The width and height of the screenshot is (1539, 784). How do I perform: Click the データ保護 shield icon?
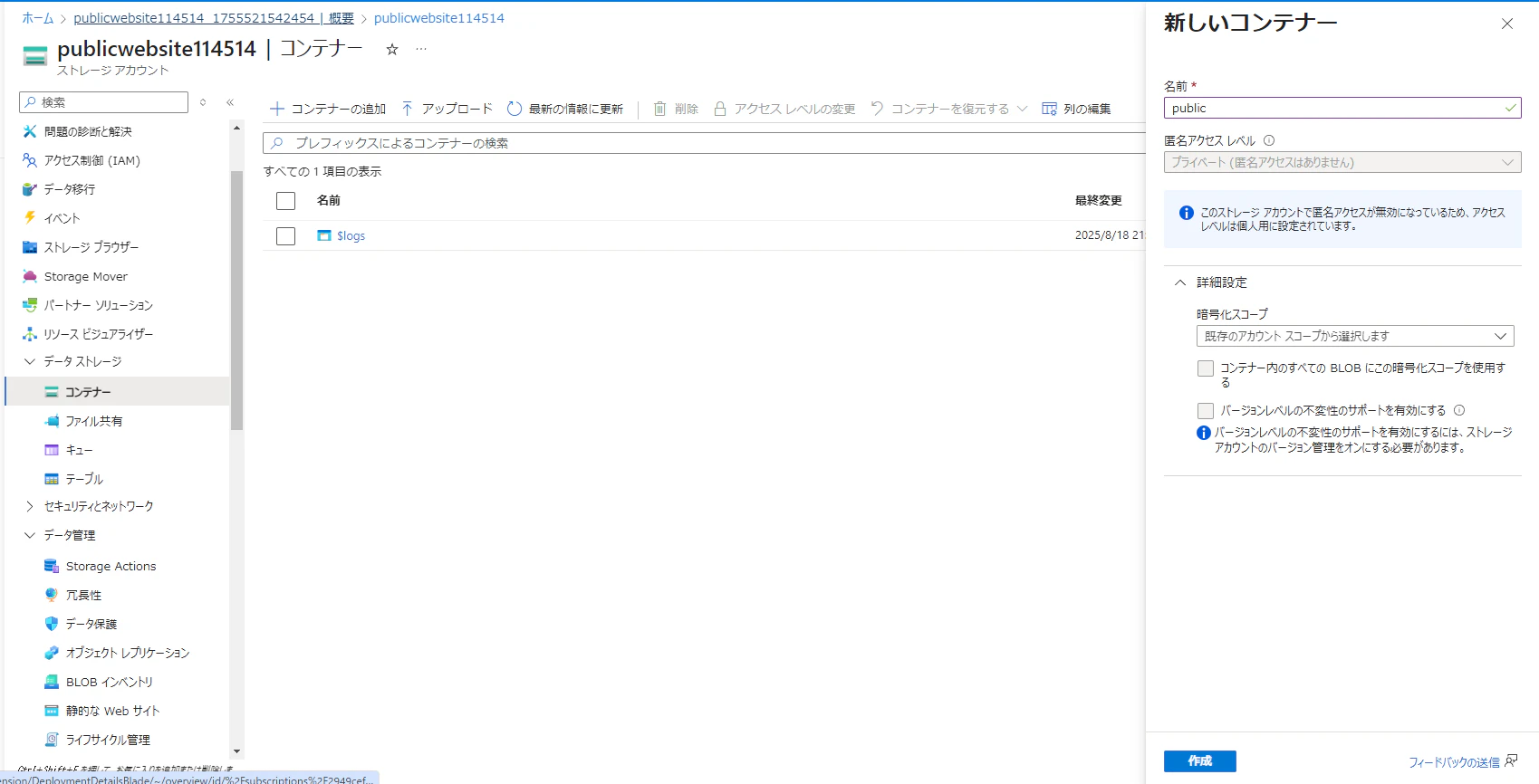[x=52, y=624]
